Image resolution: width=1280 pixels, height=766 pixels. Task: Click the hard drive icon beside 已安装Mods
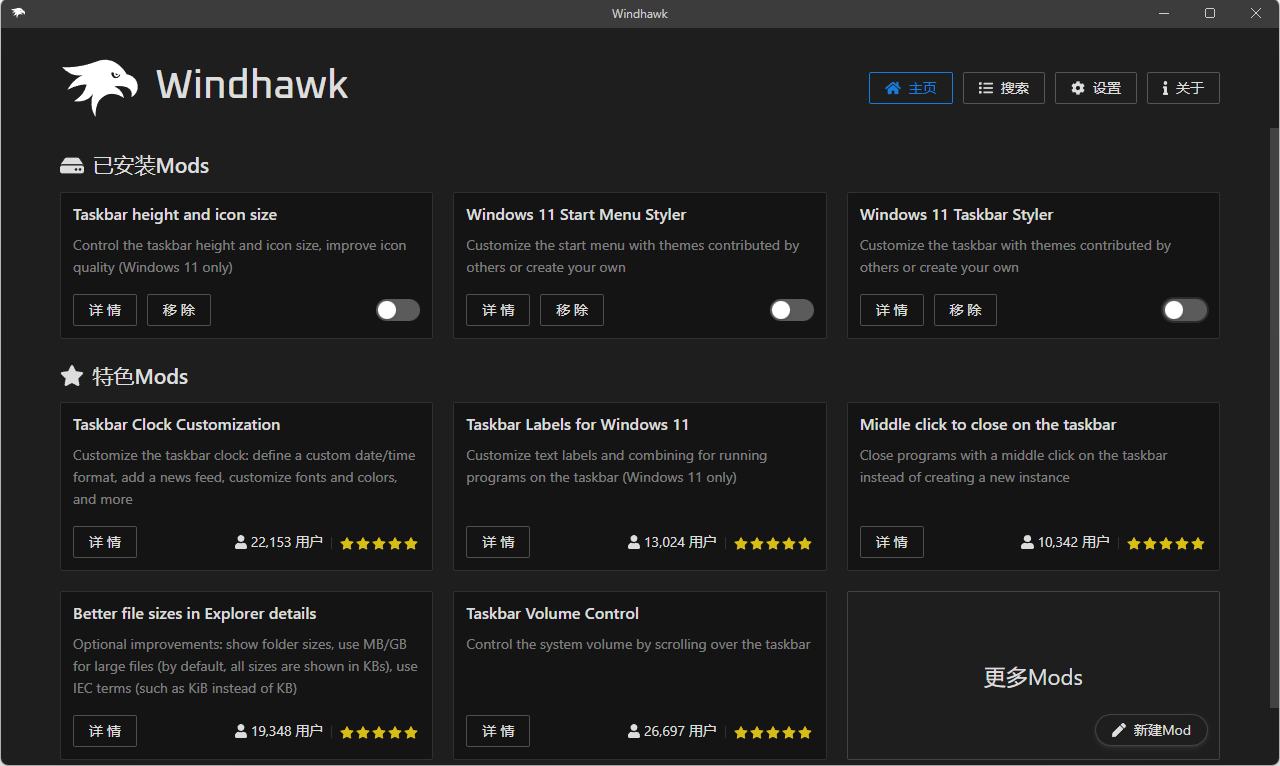click(72, 166)
